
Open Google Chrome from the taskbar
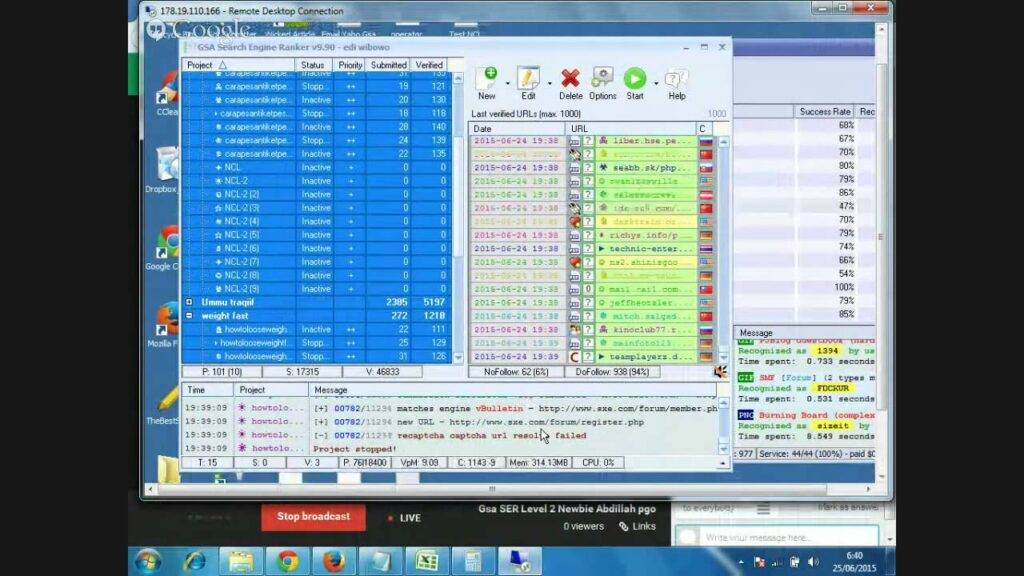[x=287, y=562]
